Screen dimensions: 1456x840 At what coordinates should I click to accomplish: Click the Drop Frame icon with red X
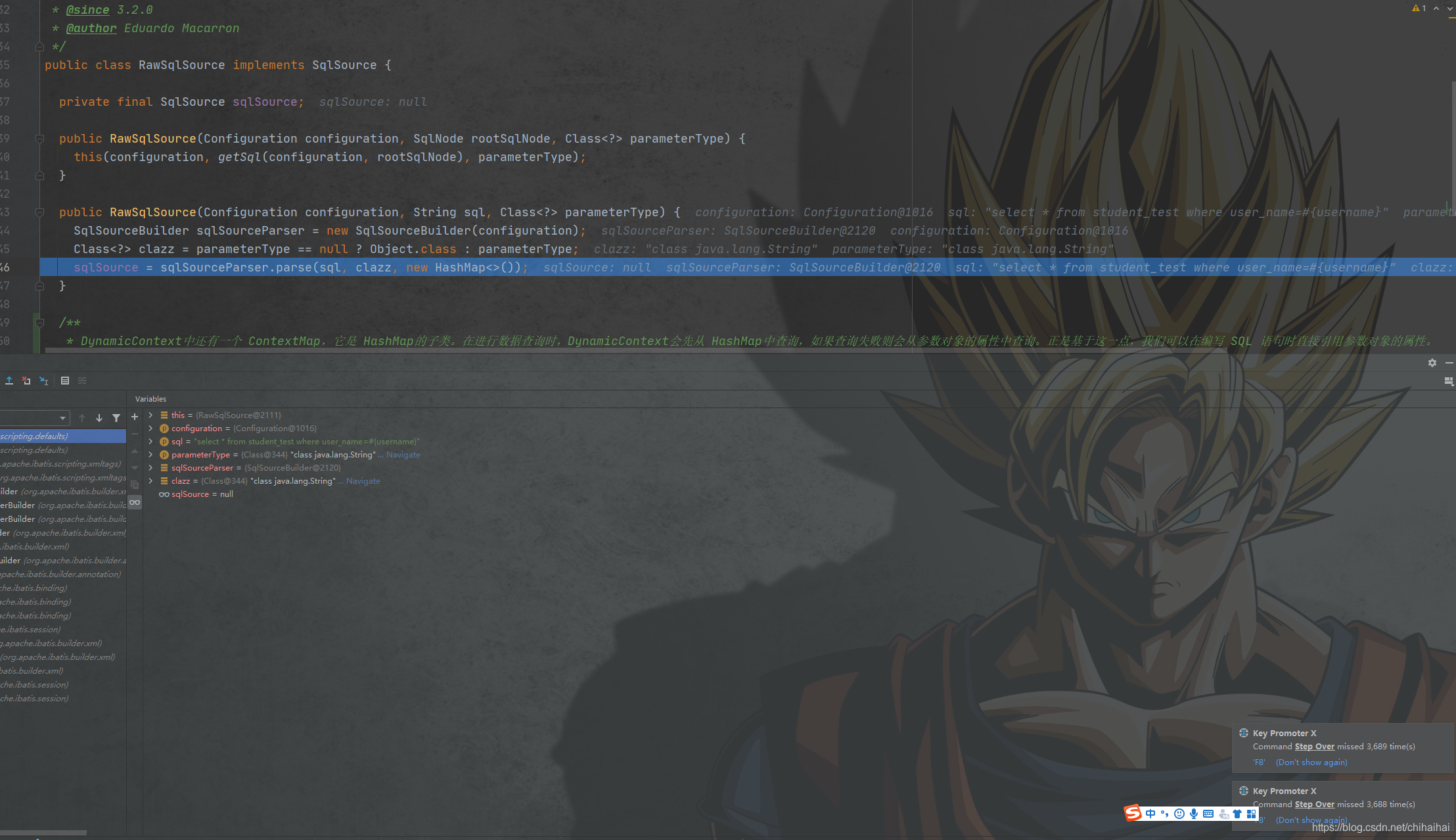26,381
